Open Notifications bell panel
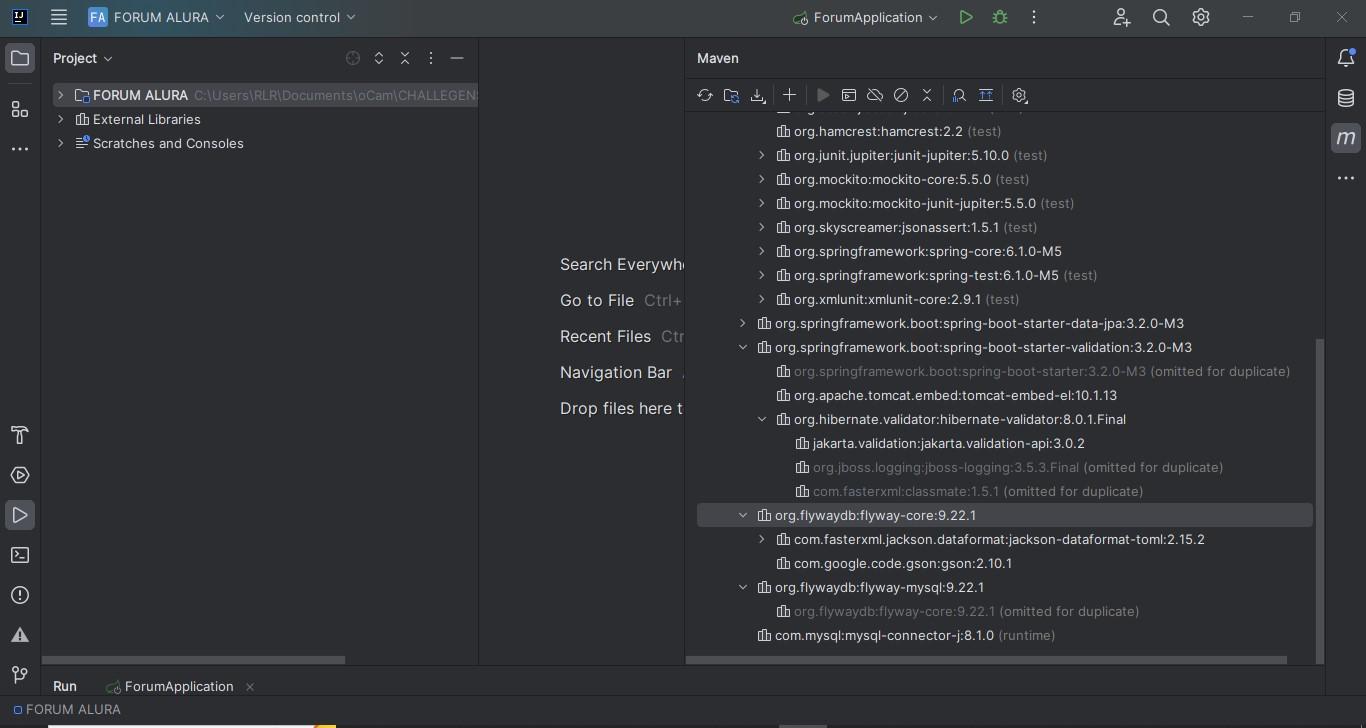Viewport: 1366px width, 728px height. tap(1346, 58)
